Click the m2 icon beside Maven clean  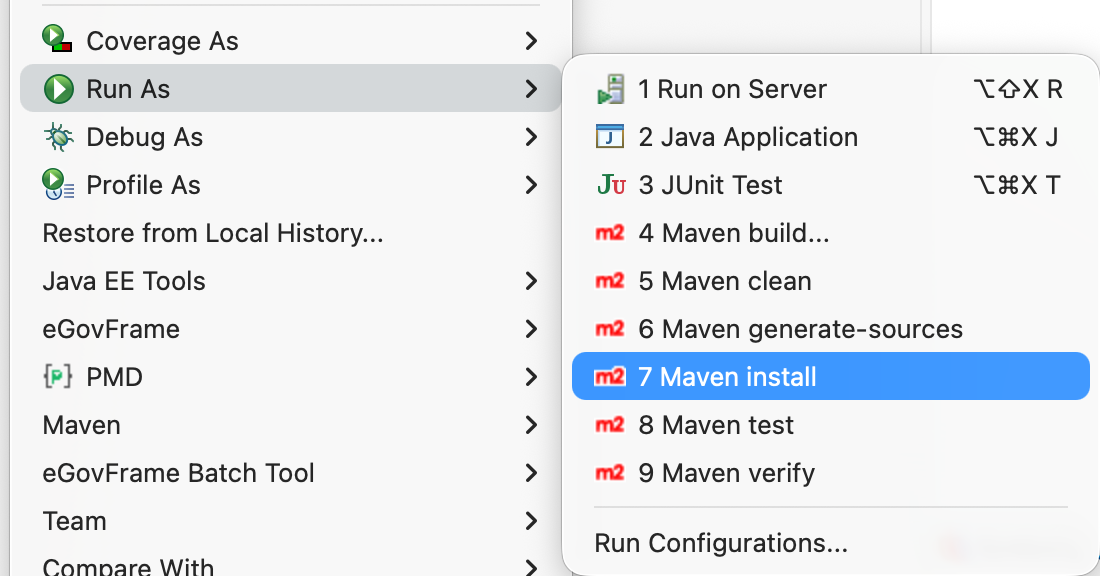609,281
